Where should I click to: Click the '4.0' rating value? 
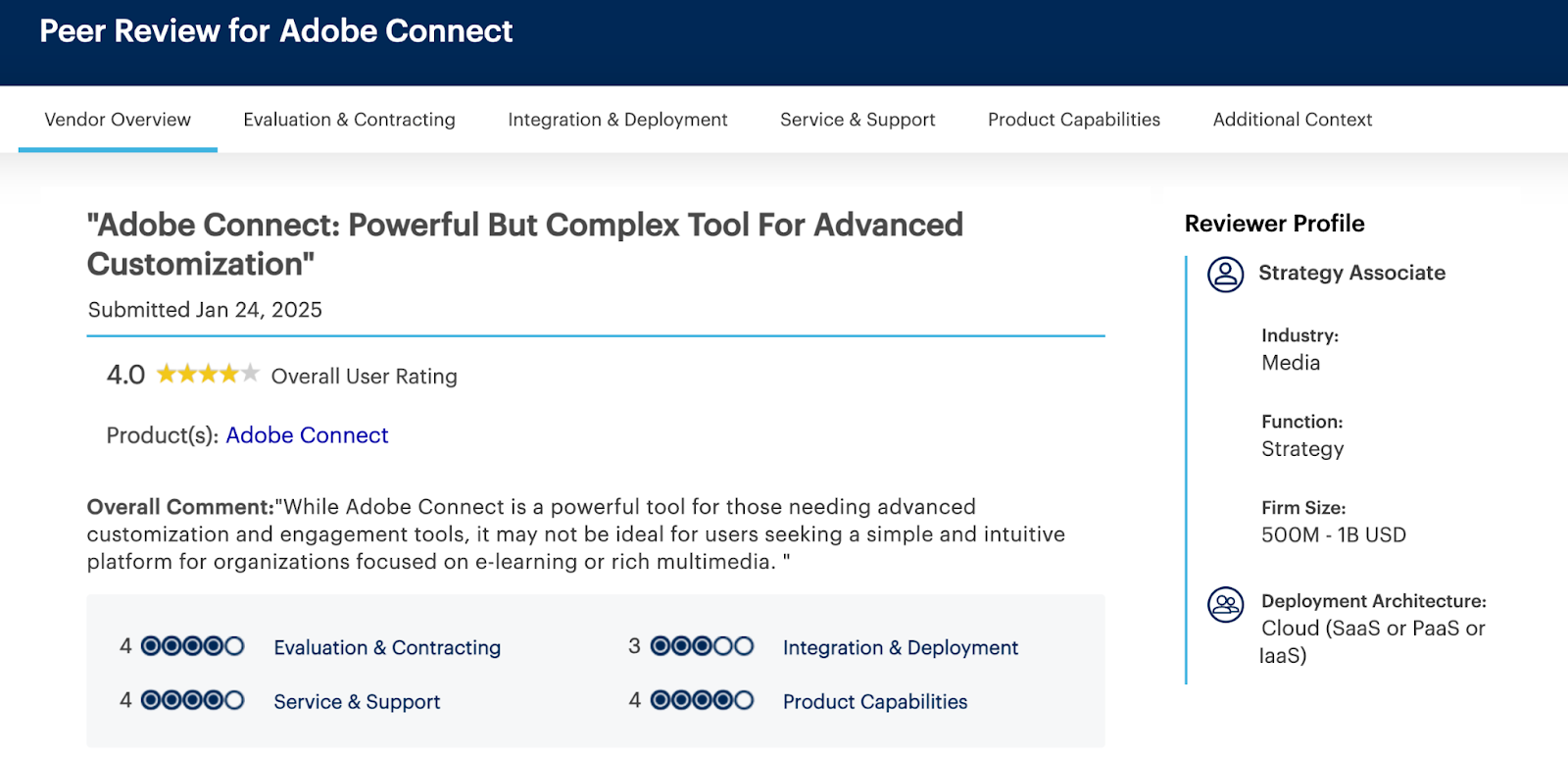(x=125, y=375)
